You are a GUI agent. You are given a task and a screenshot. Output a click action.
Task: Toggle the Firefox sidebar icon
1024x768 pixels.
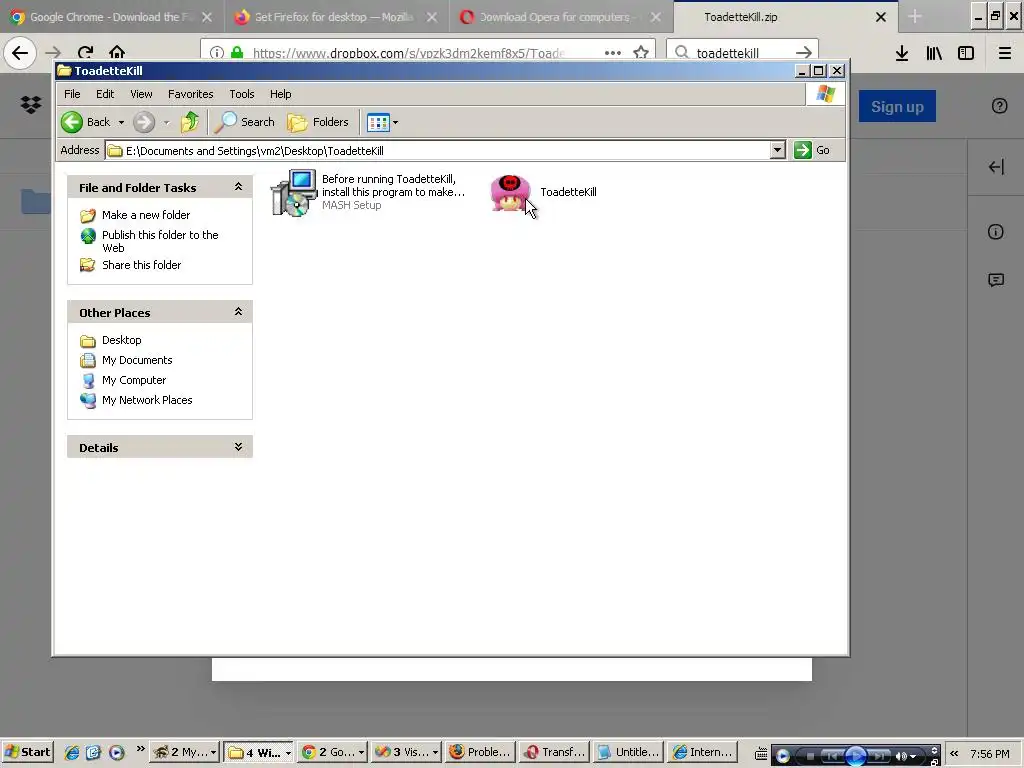tap(966, 53)
